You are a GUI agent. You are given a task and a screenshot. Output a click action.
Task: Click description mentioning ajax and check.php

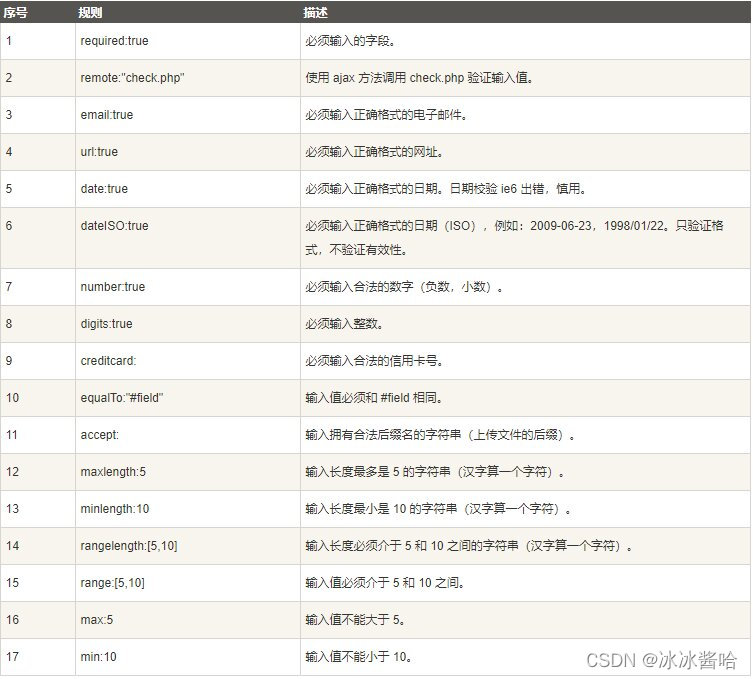click(x=420, y=78)
